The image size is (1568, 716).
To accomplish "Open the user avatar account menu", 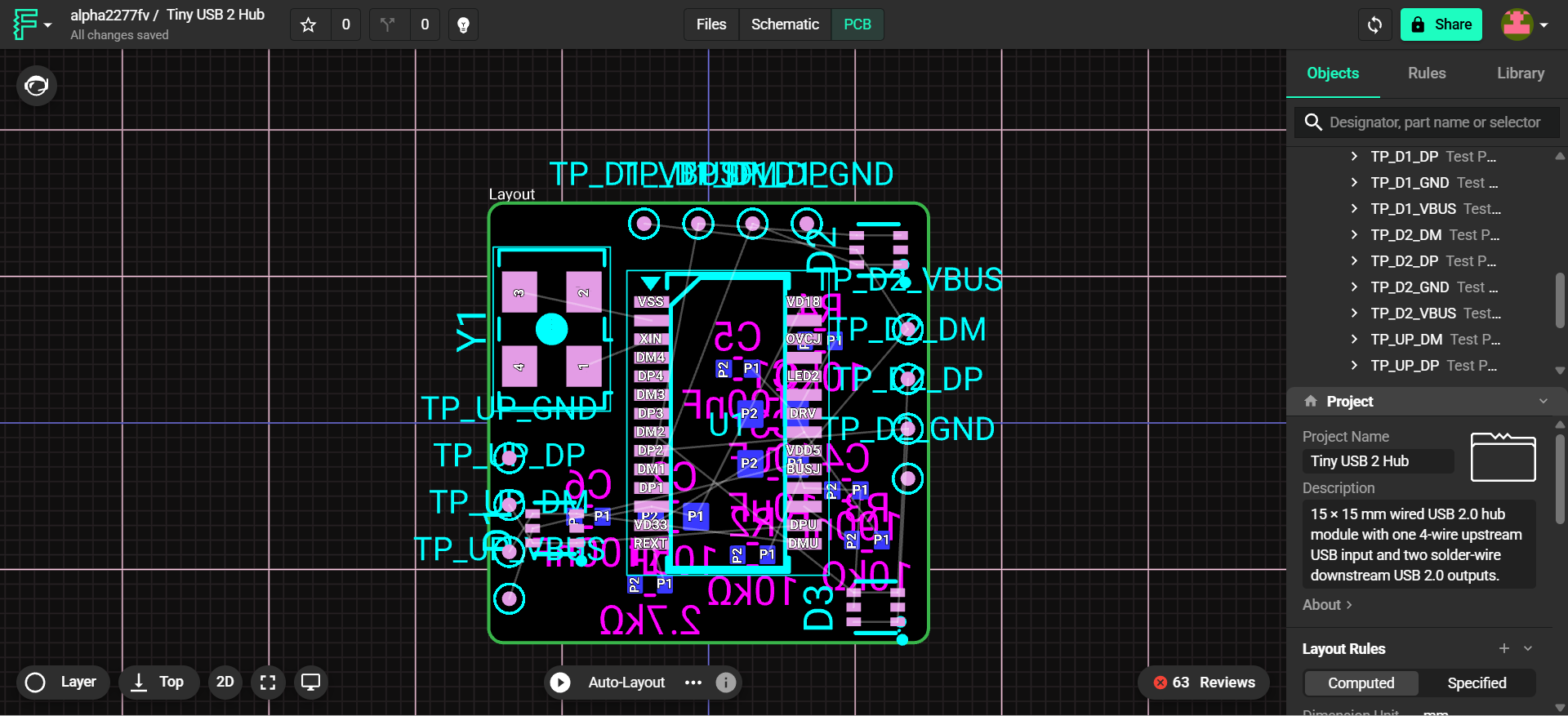I will pos(1525,24).
